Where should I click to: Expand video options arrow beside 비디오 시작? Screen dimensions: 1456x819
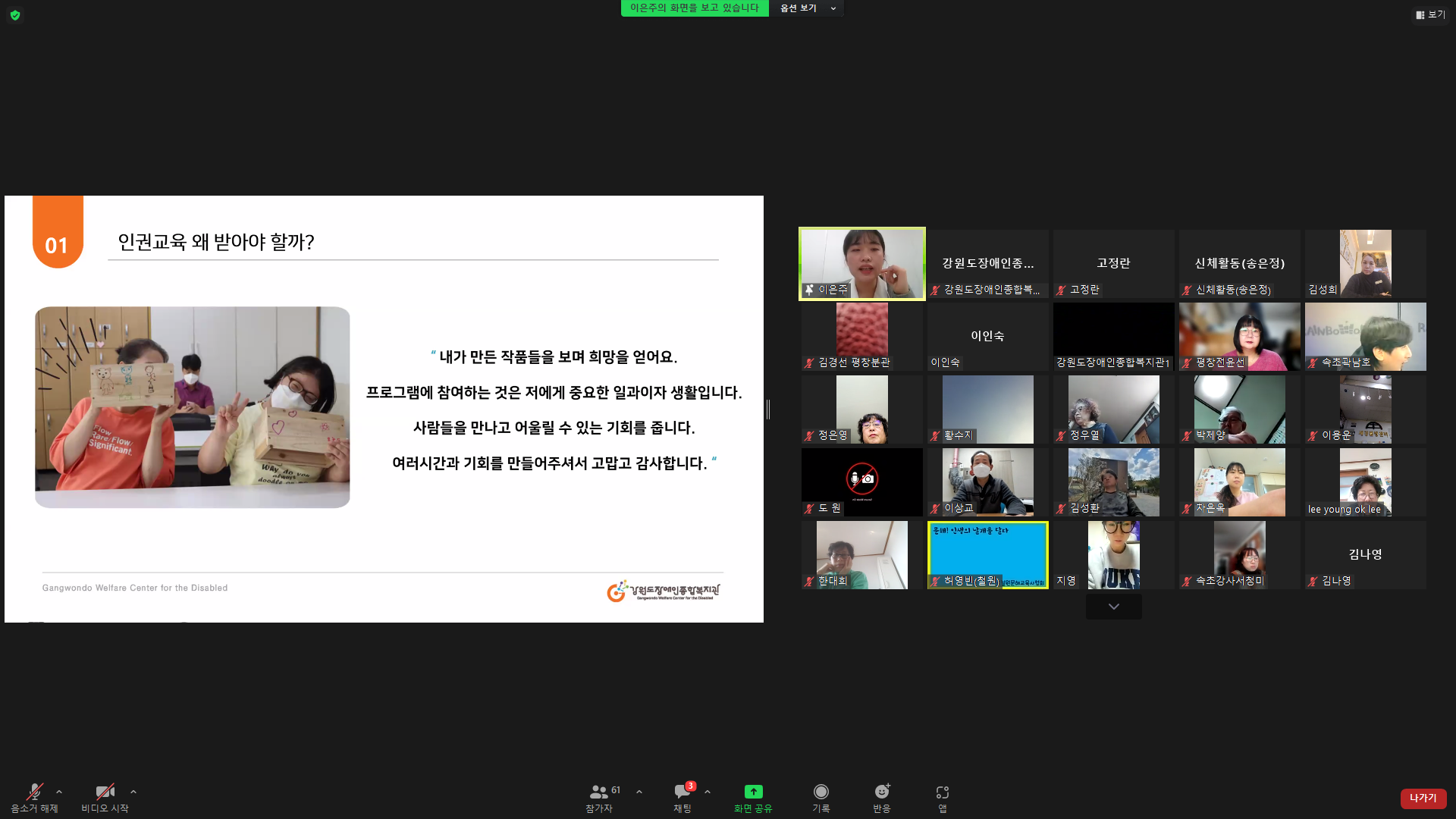coord(133,792)
